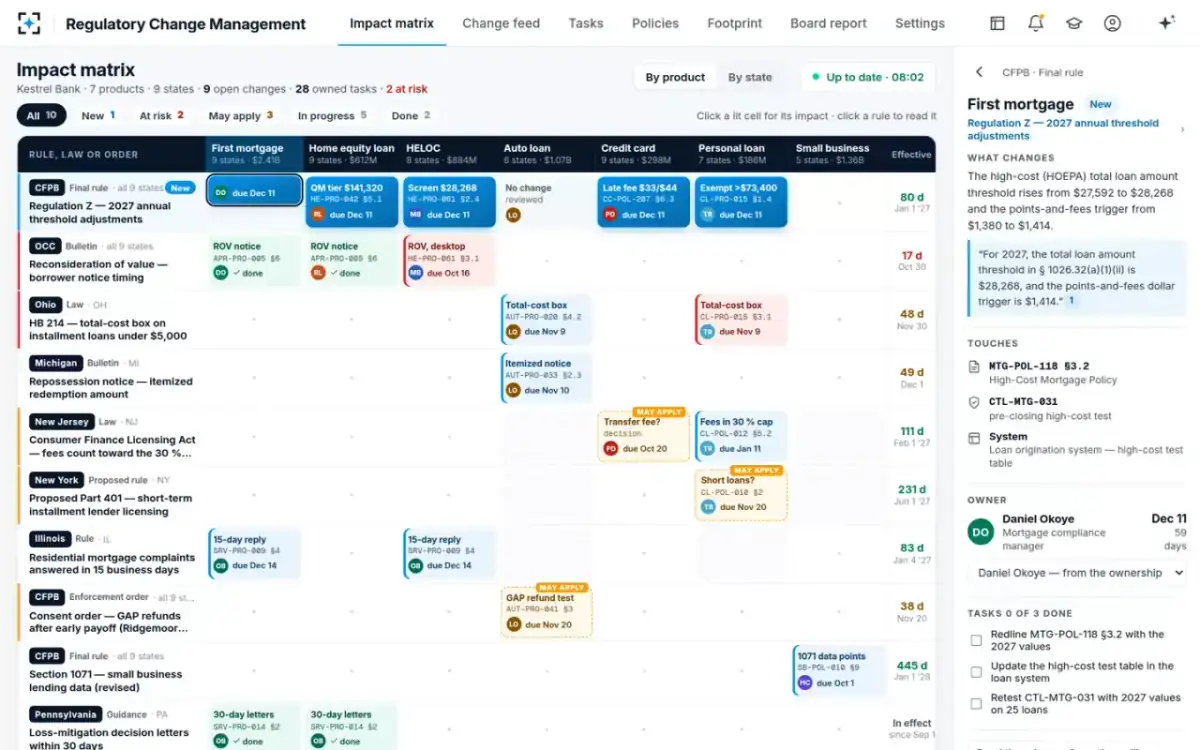Open the user account icon
Screen dimensions: 1200x750
1112,23
